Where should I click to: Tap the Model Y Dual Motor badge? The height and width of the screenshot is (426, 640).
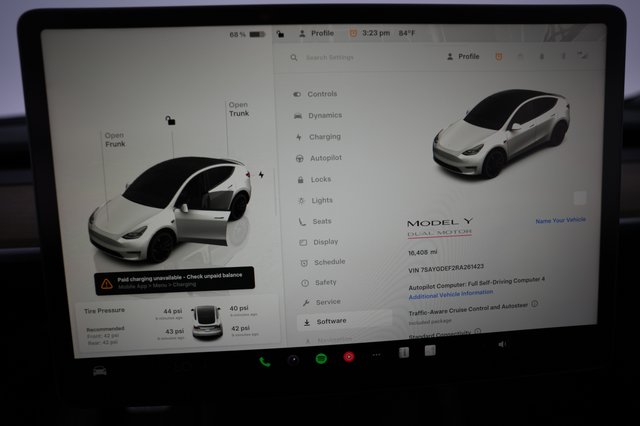tap(440, 228)
